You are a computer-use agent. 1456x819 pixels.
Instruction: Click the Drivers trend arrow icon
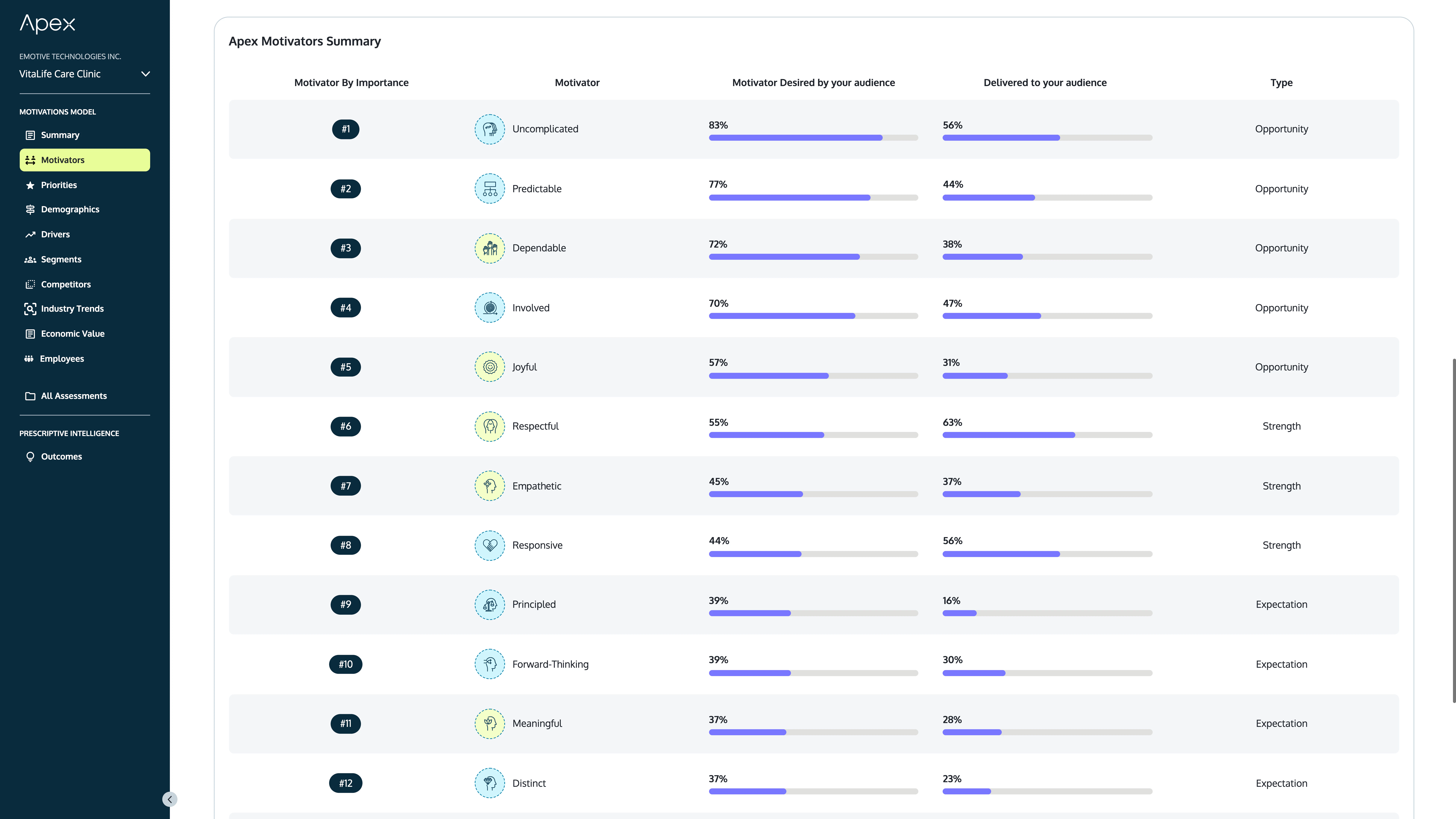coord(31,235)
